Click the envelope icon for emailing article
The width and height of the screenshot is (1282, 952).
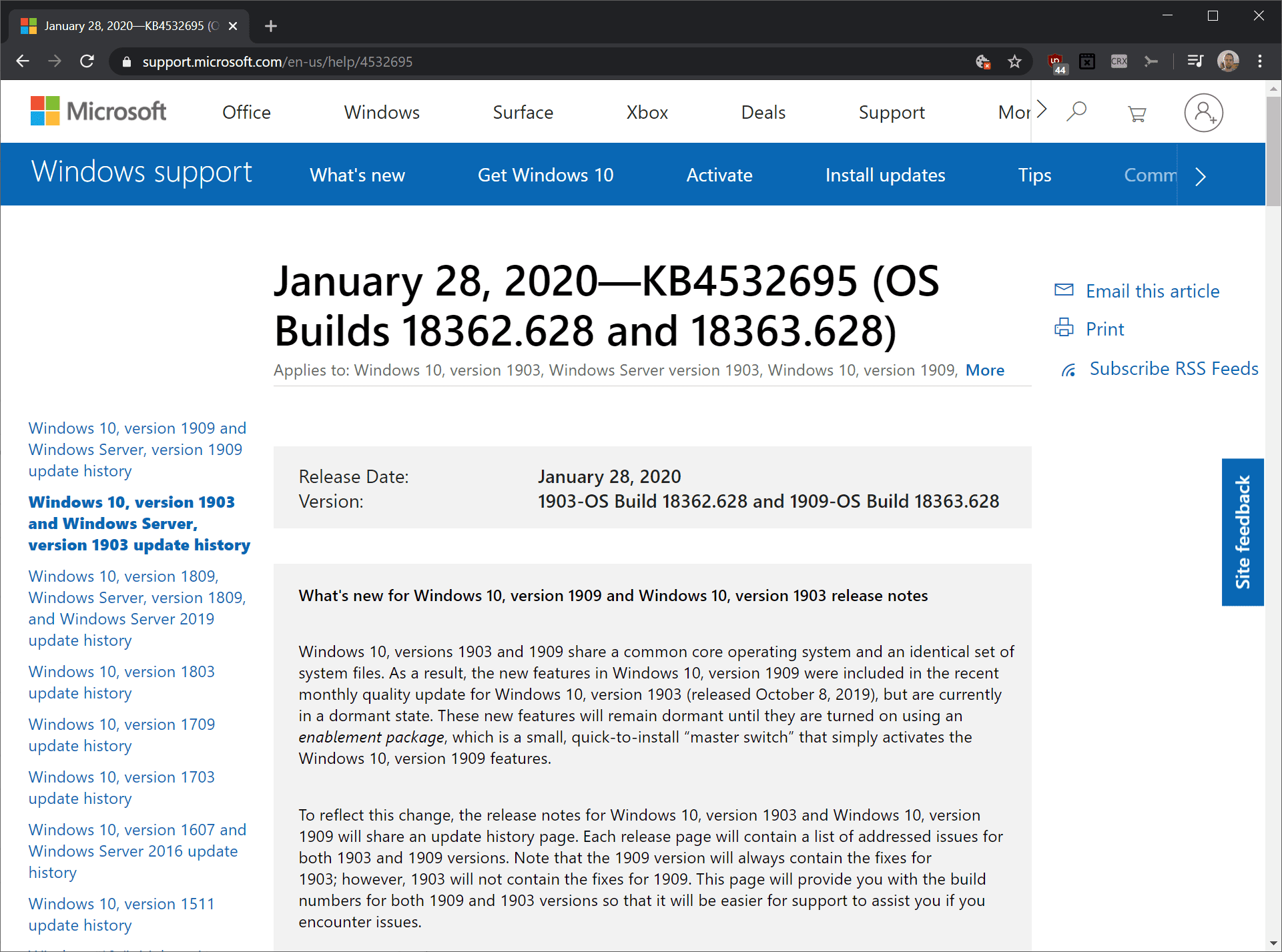pos(1064,290)
